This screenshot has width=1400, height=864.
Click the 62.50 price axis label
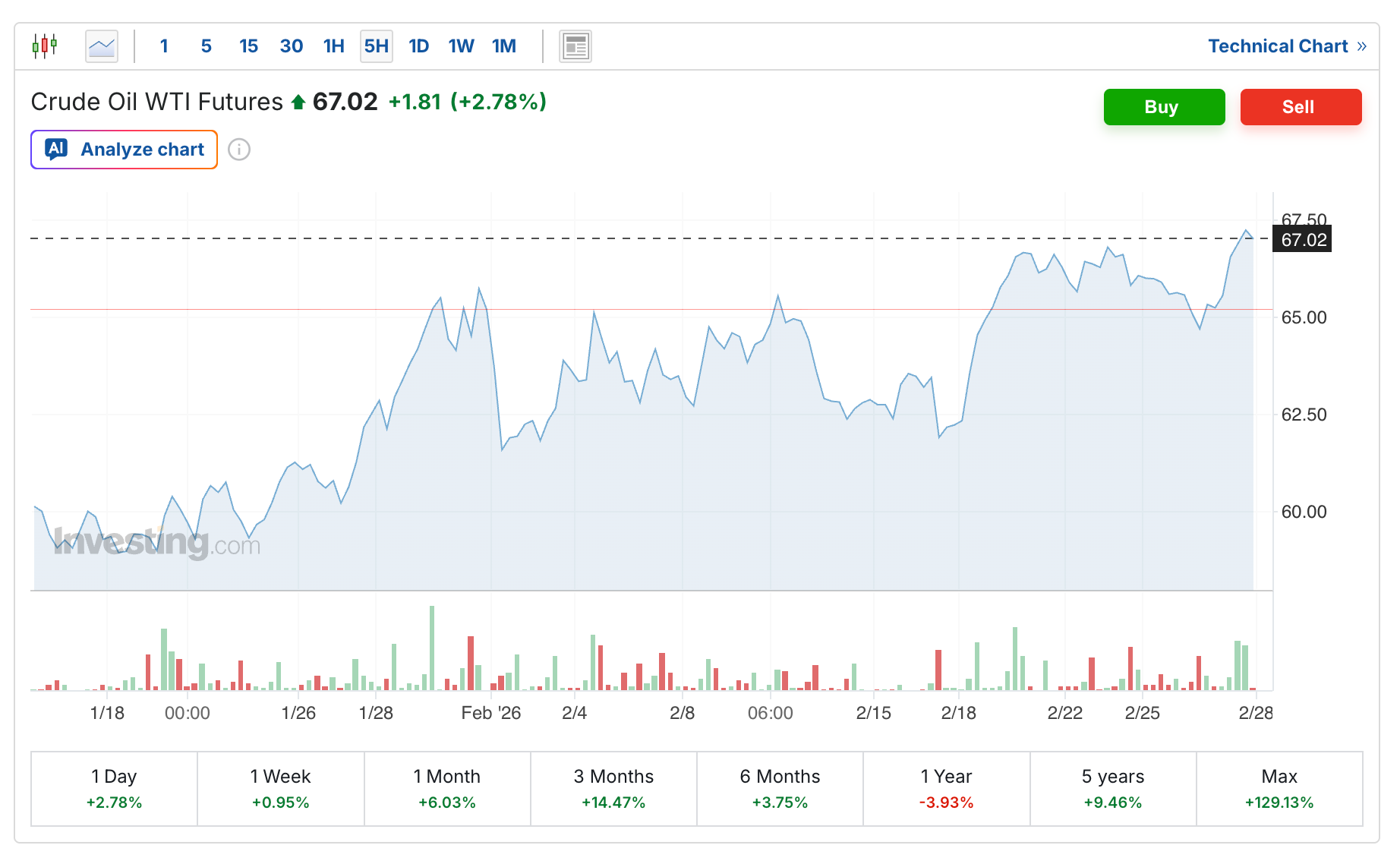tap(1304, 415)
